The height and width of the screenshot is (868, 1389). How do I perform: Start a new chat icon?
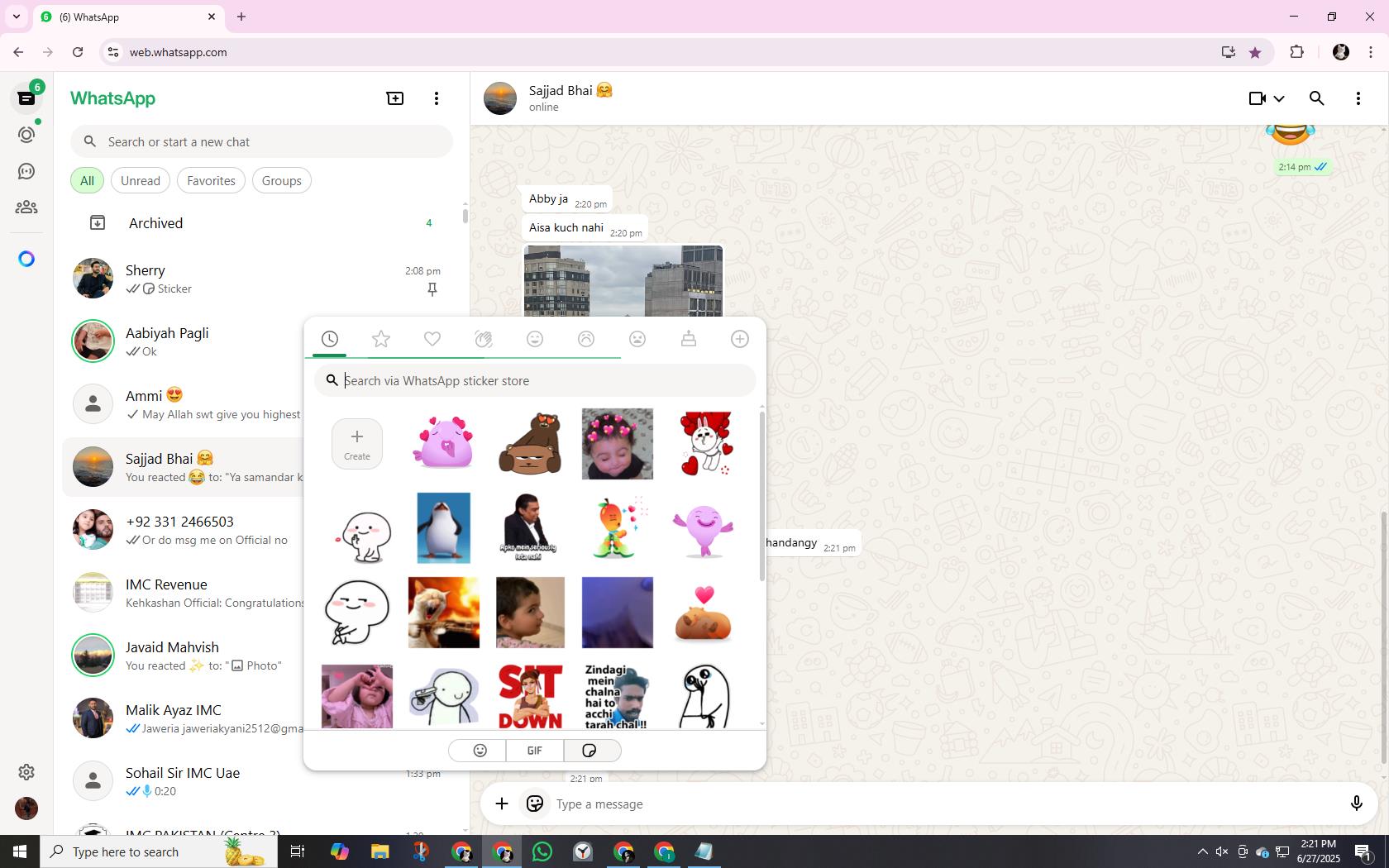pos(395,98)
